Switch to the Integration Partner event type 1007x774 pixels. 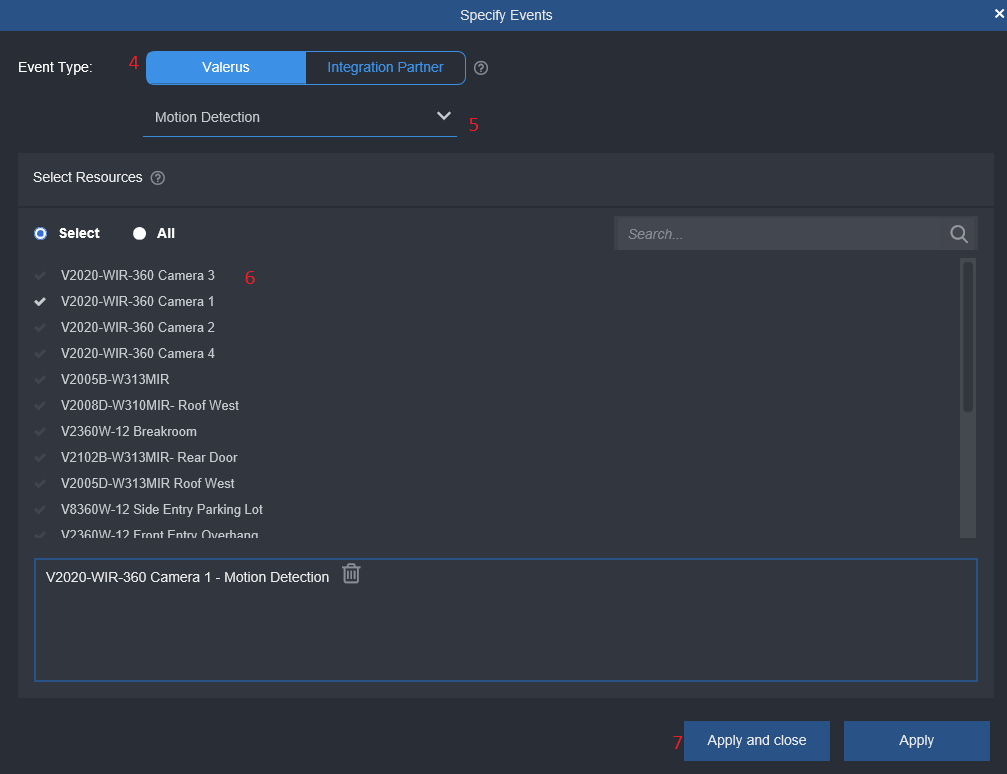tap(385, 67)
